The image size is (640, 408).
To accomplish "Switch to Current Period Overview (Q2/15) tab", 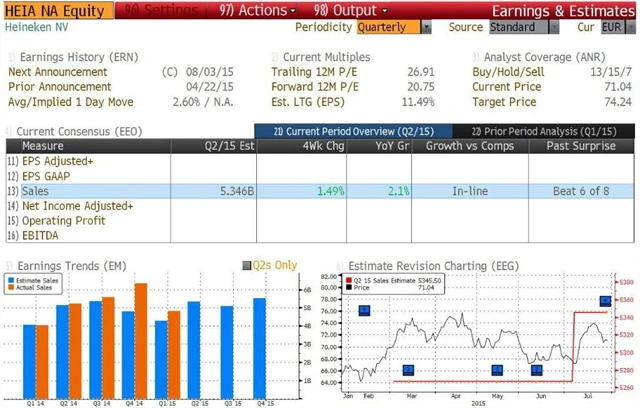I will [x=353, y=131].
